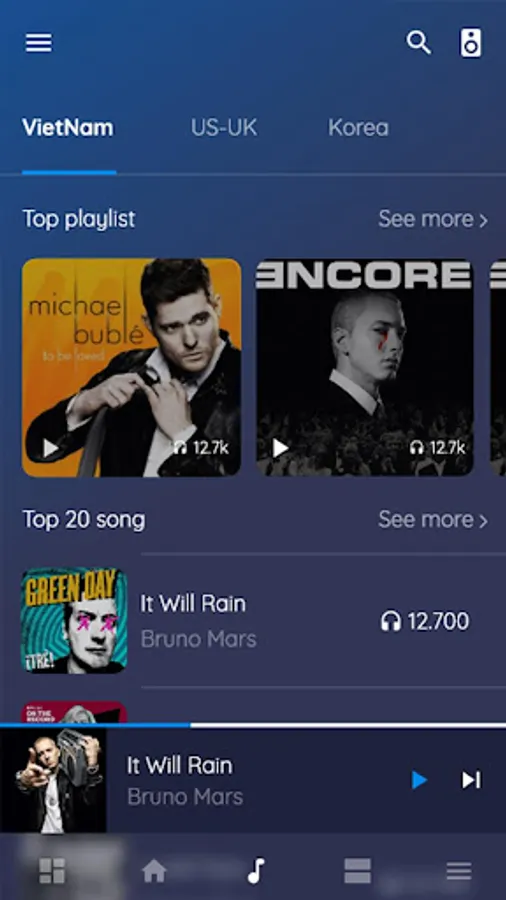This screenshot has height=900, width=506.
Task: Expand See more for Top 20 song
Action: tap(433, 519)
